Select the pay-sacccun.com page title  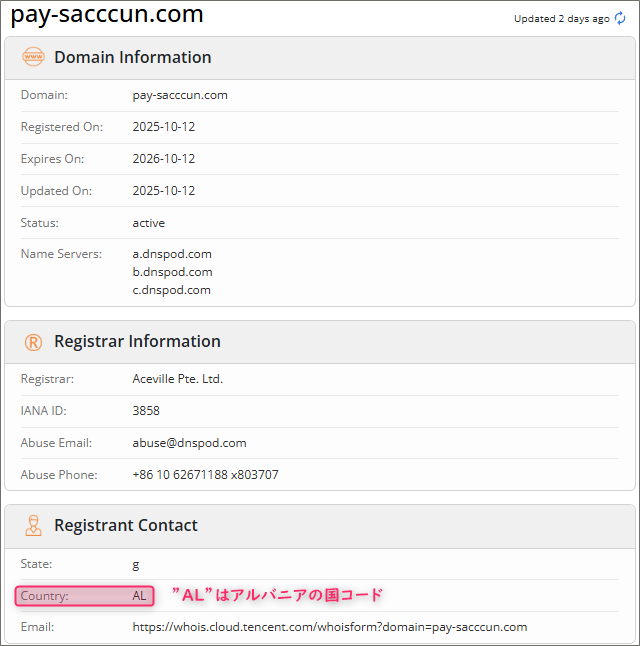pyautogui.click(x=107, y=15)
